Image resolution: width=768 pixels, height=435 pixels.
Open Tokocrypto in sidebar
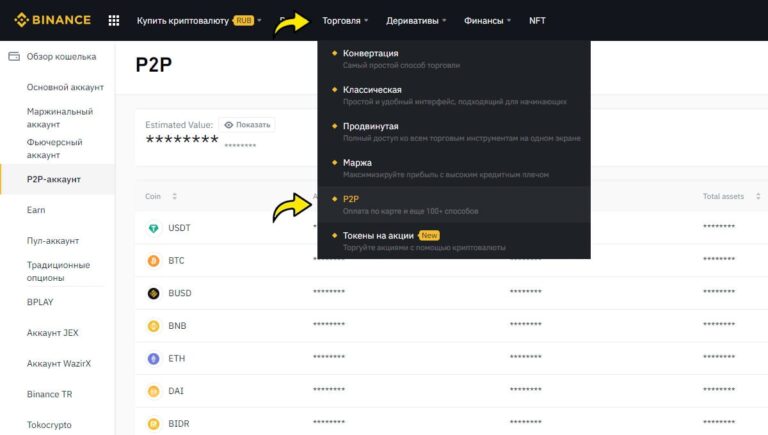[49, 425]
